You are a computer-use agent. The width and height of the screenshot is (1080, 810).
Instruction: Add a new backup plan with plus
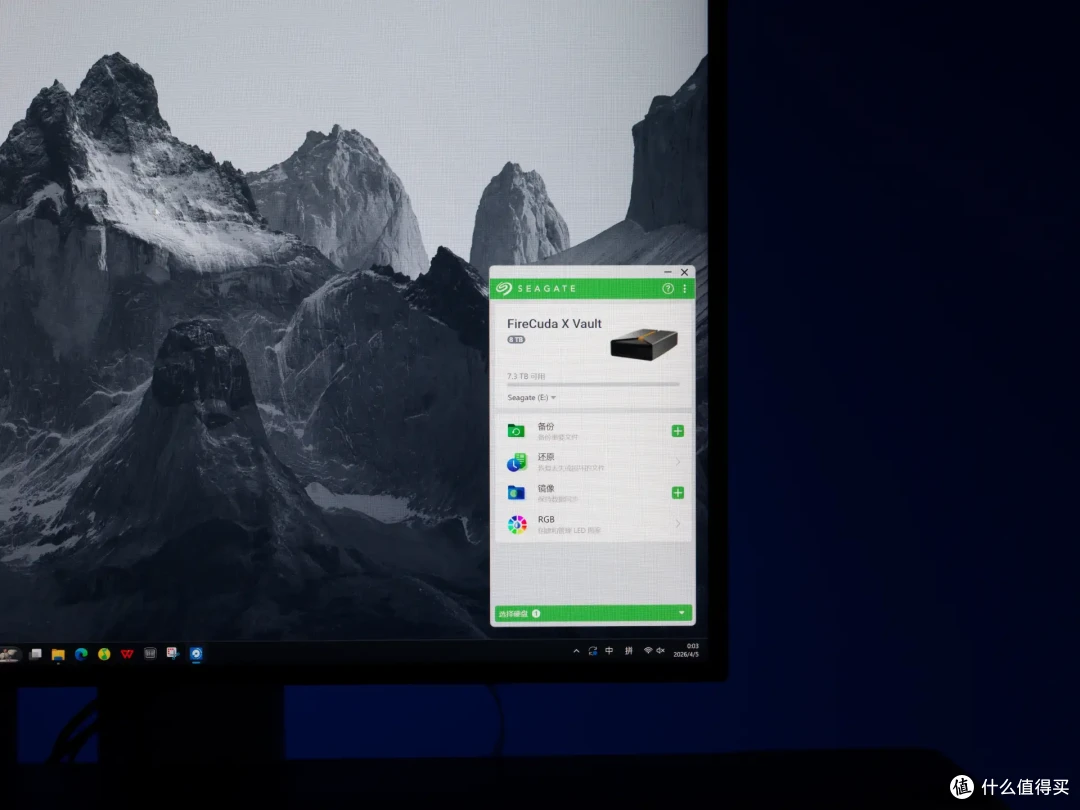tap(678, 431)
